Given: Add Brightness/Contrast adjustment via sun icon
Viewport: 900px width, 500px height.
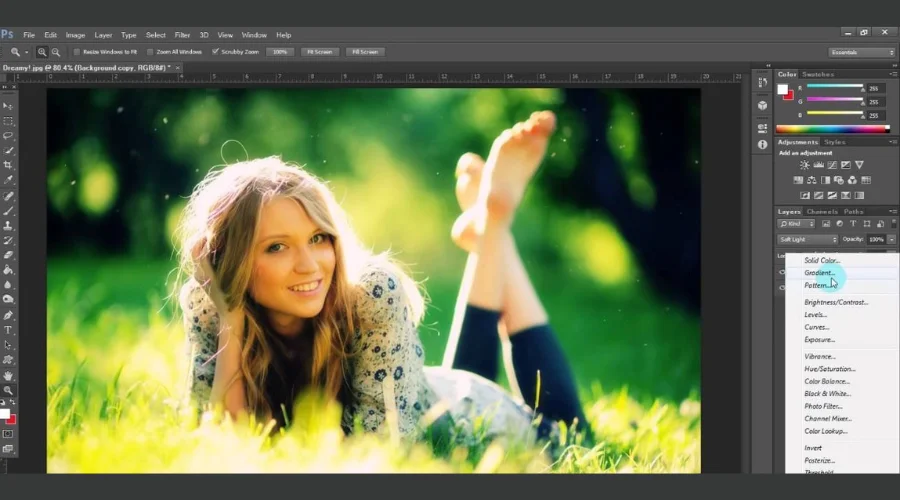Looking at the screenshot, I should click(x=805, y=165).
